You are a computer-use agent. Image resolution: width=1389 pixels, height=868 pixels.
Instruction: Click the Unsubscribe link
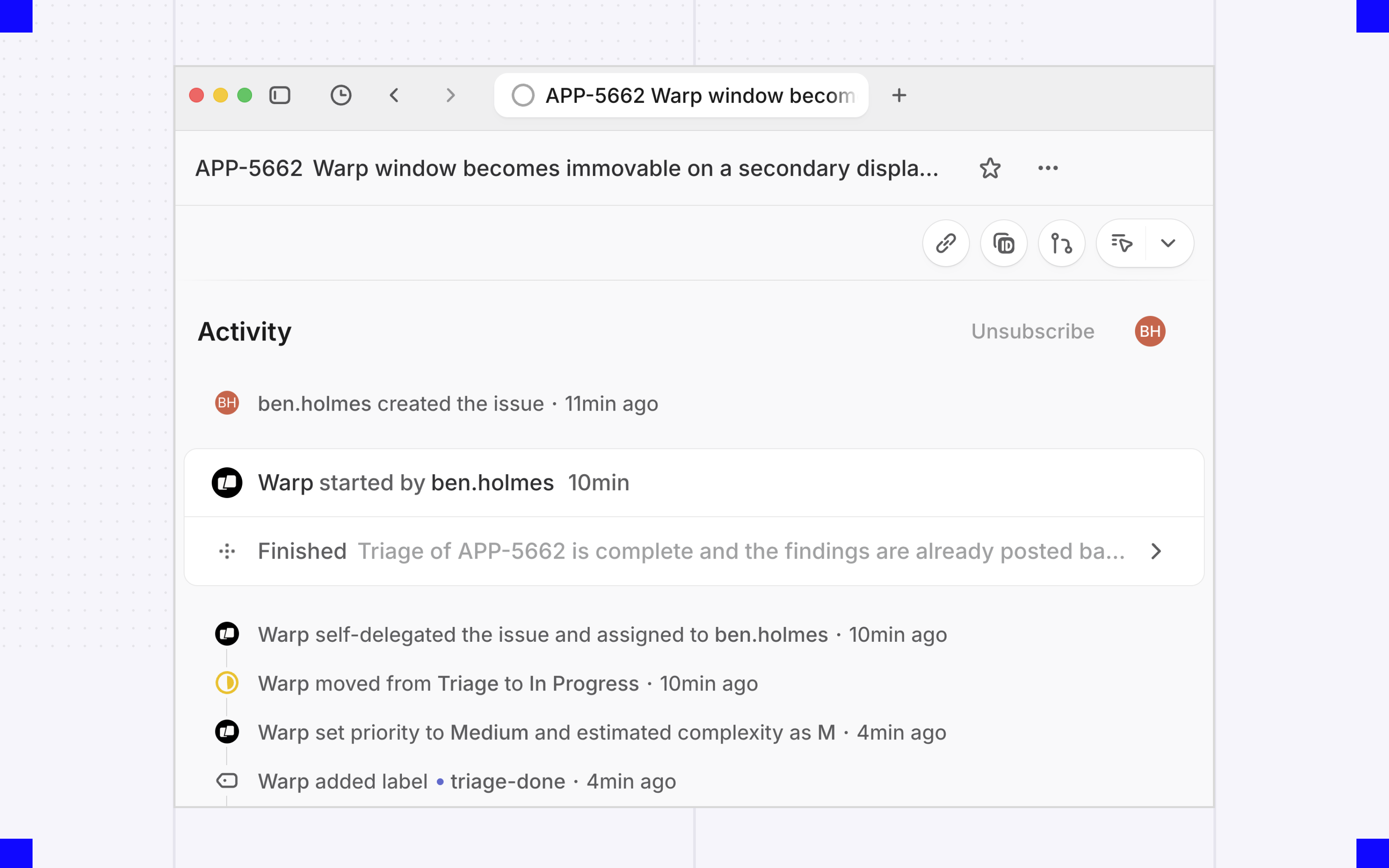click(x=1033, y=331)
